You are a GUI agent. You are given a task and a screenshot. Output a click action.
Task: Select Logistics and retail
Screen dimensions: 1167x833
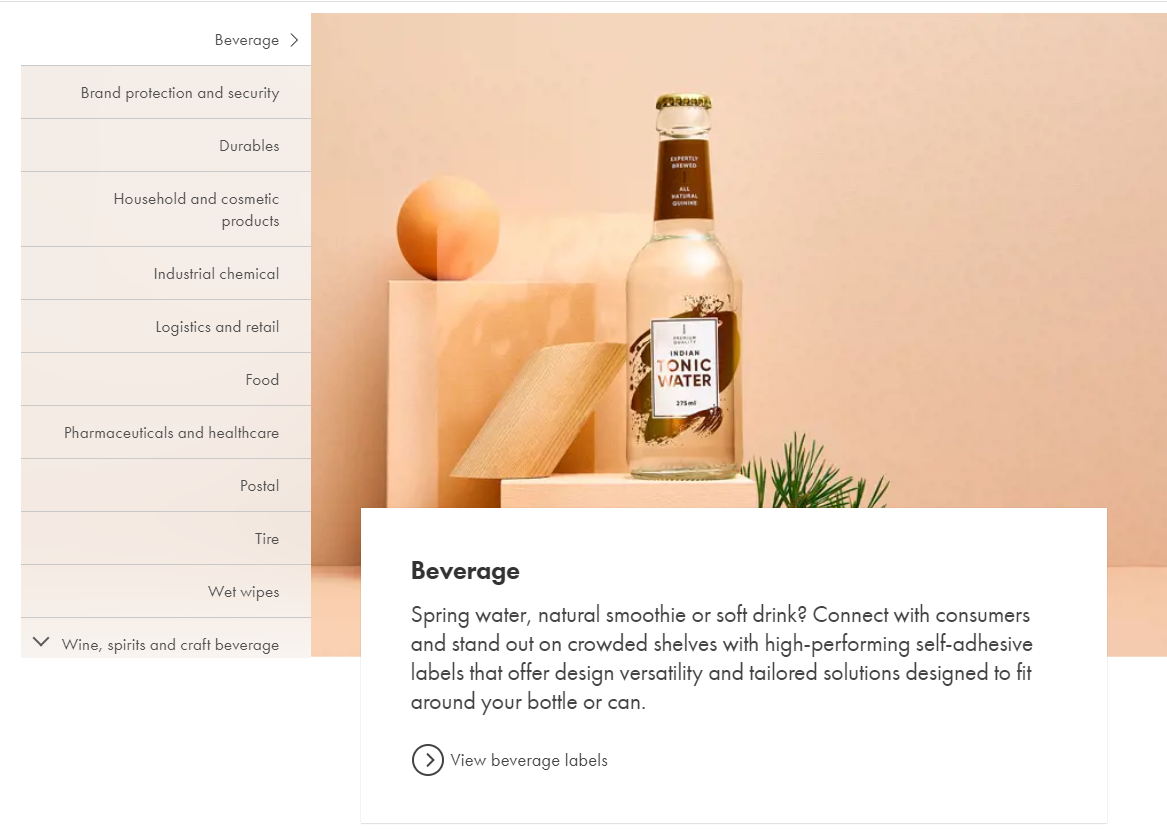coord(166,326)
